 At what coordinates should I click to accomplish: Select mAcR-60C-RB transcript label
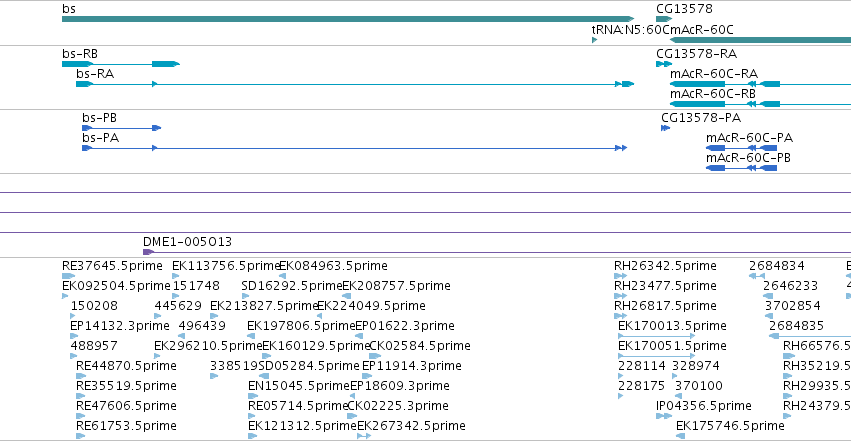[x=713, y=94]
